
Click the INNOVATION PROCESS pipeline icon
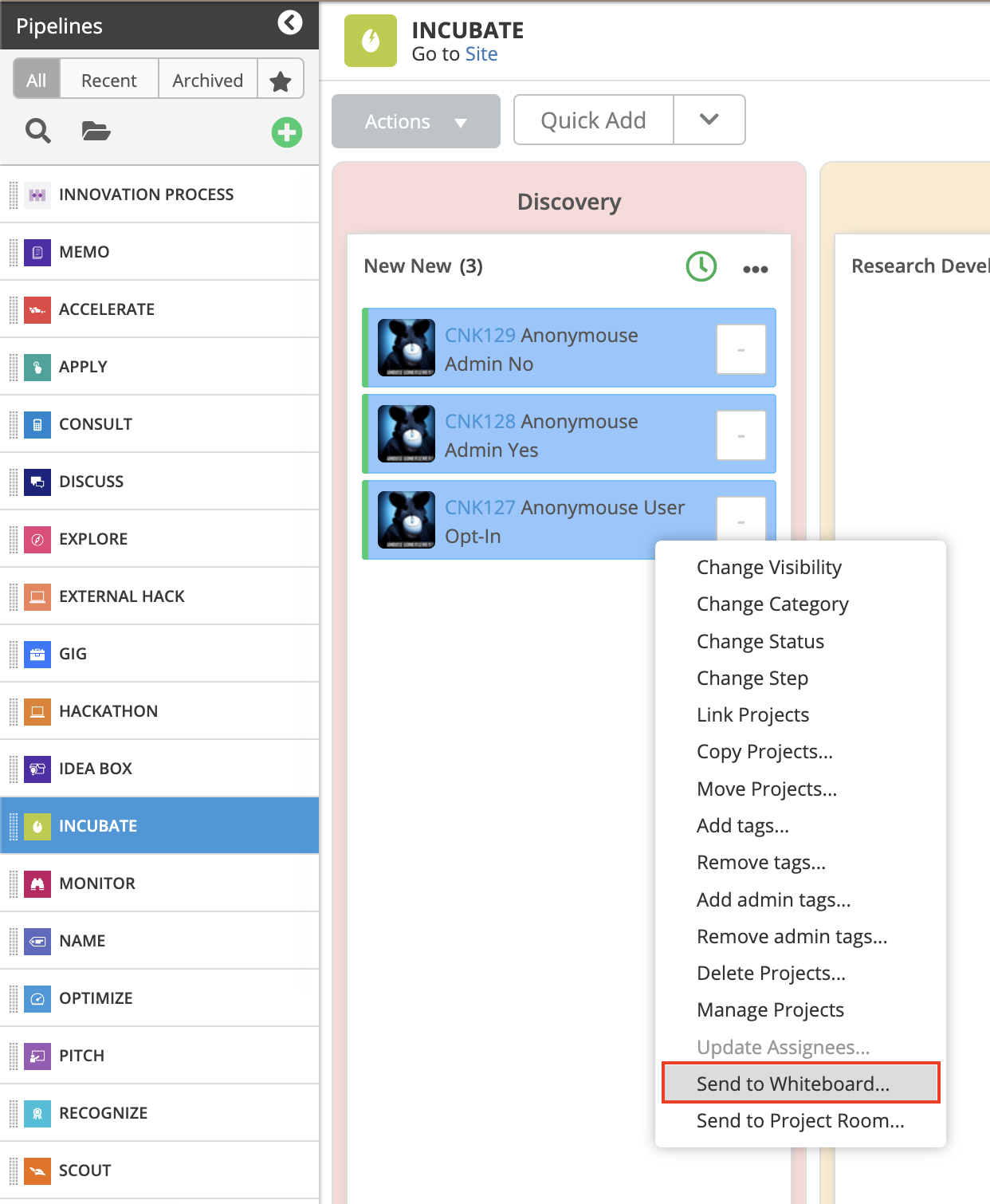pos(37,195)
